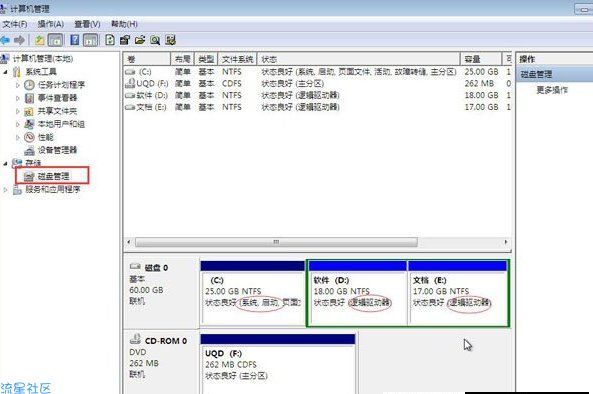Collapse the 系统工具 tree node
593x394 pixels.
coord(5,72)
